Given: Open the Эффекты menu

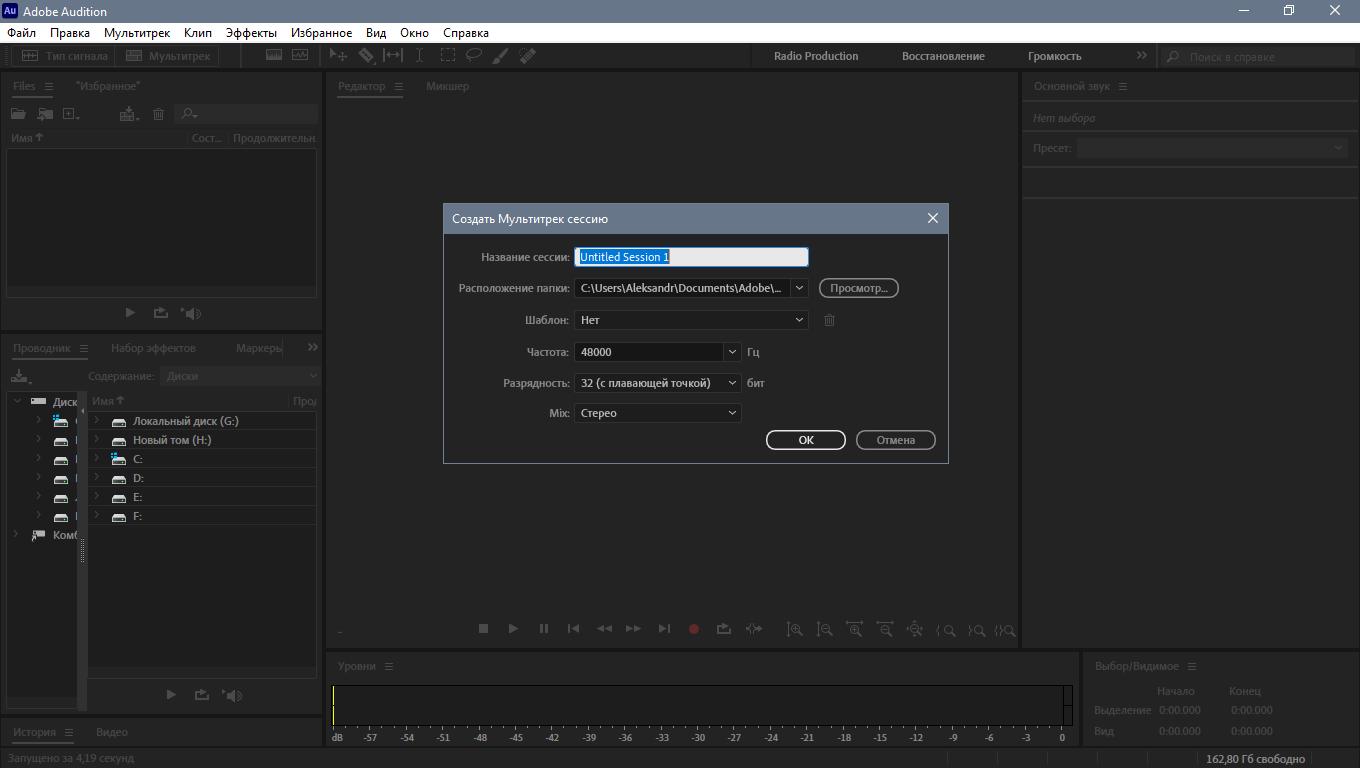Looking at the screenshot, I should (251, 33).
